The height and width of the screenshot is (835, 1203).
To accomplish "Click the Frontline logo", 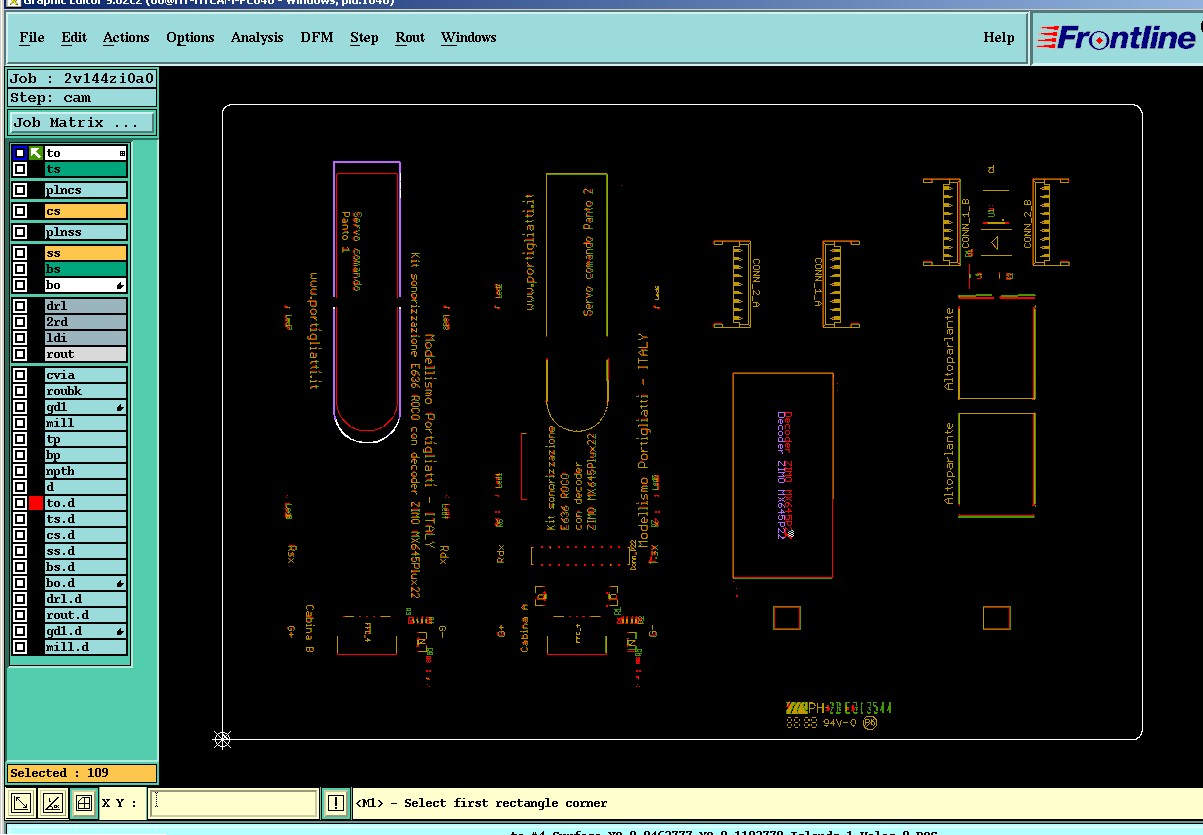I will click(1117, 38).
